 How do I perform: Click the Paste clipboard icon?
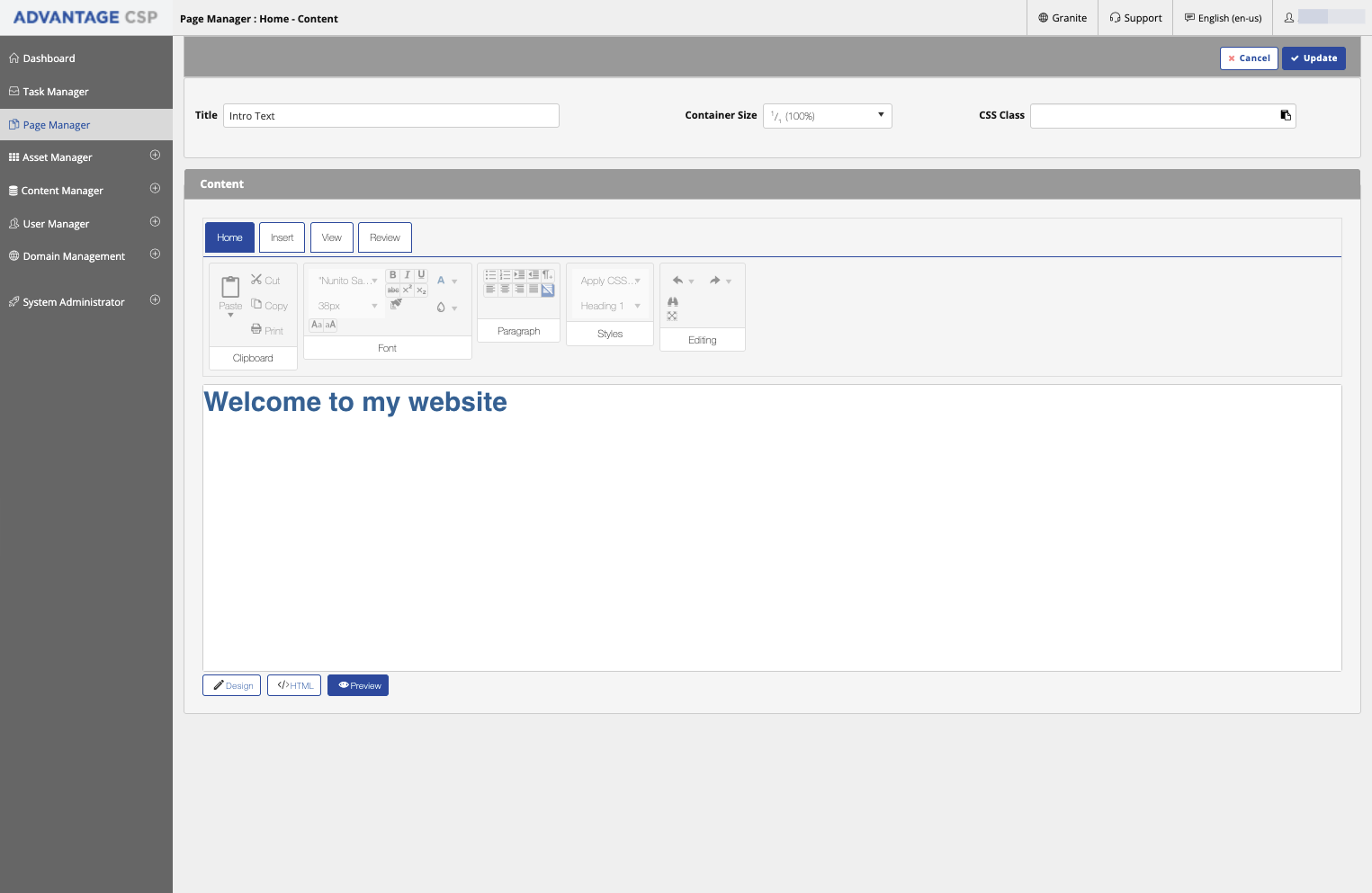(x=230, y=287)
